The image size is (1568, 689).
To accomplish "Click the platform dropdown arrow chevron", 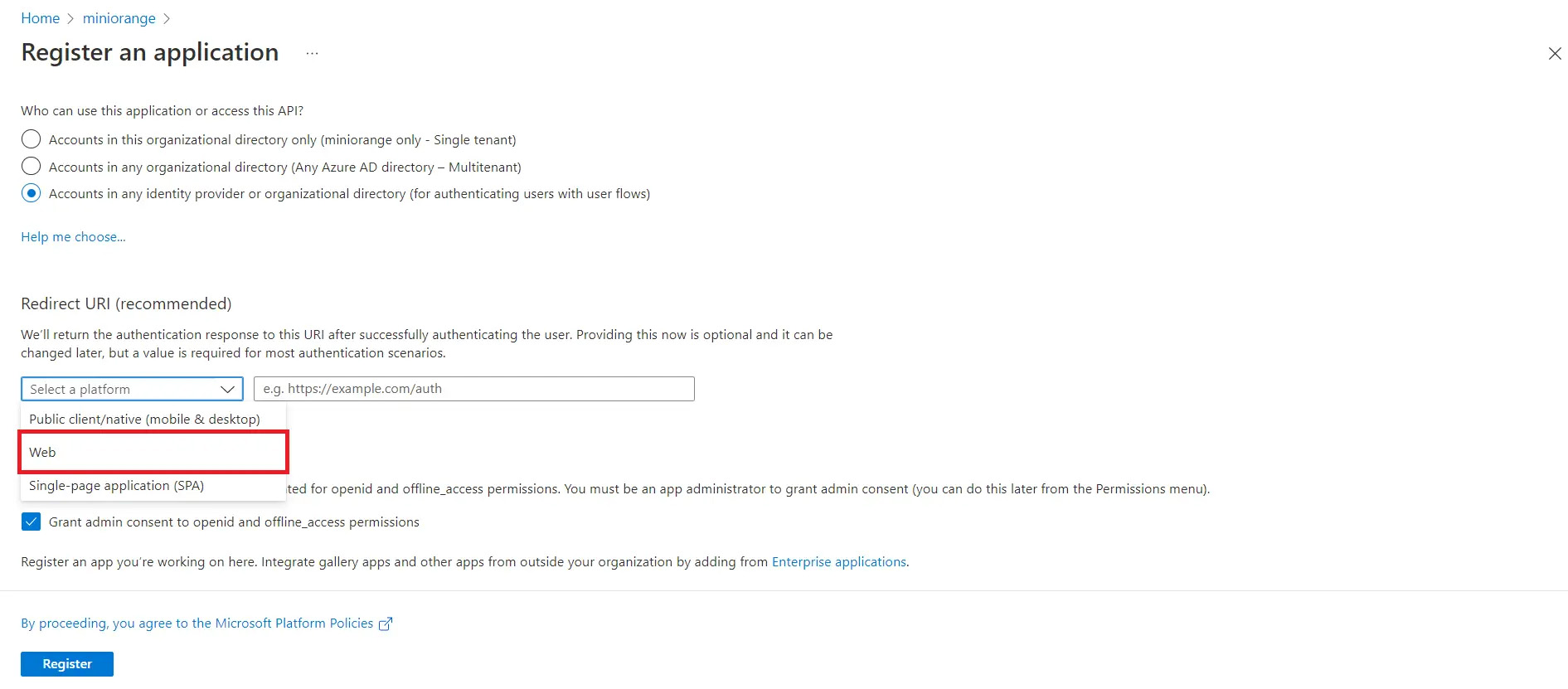I will [227, 389].
